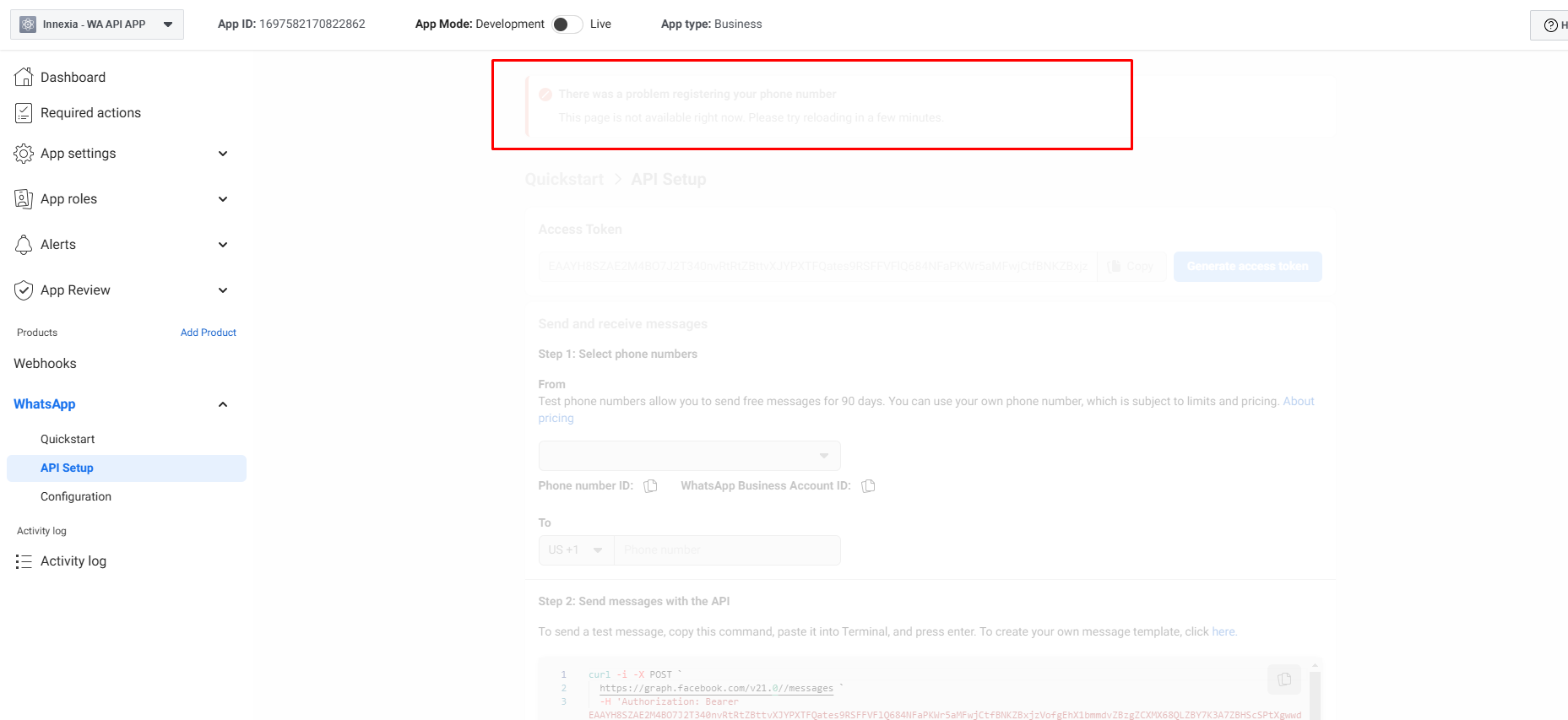
Task: Open Webhooks product
Action: 45,364
